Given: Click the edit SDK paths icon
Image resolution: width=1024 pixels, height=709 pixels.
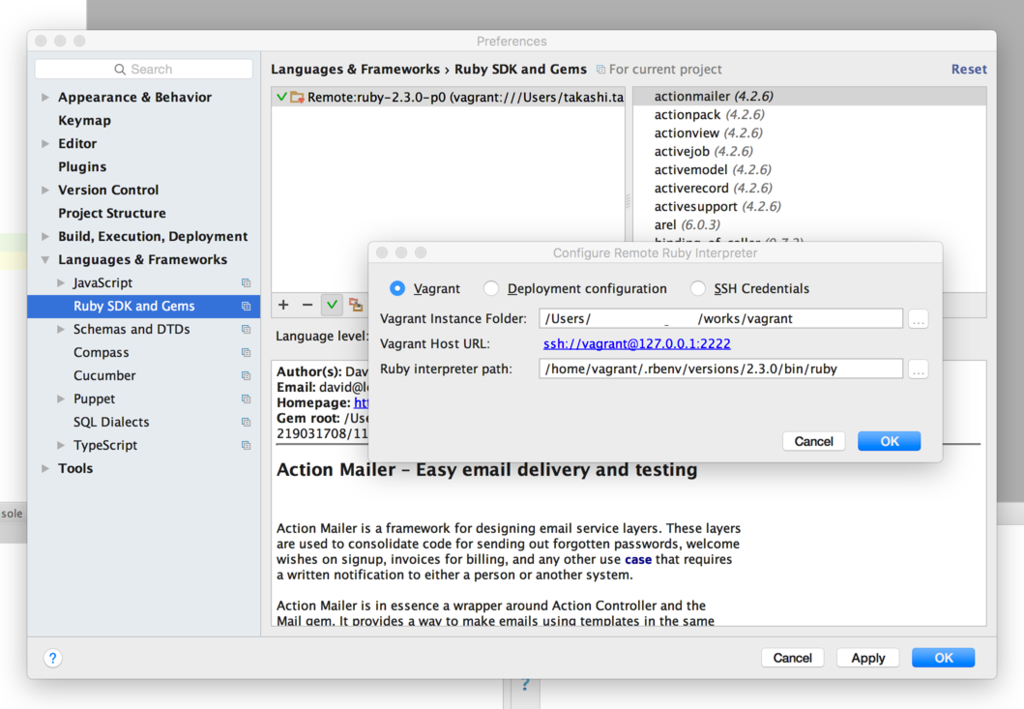Looking at the screenshot, I should pyautogui.click(x=356, y=305).
